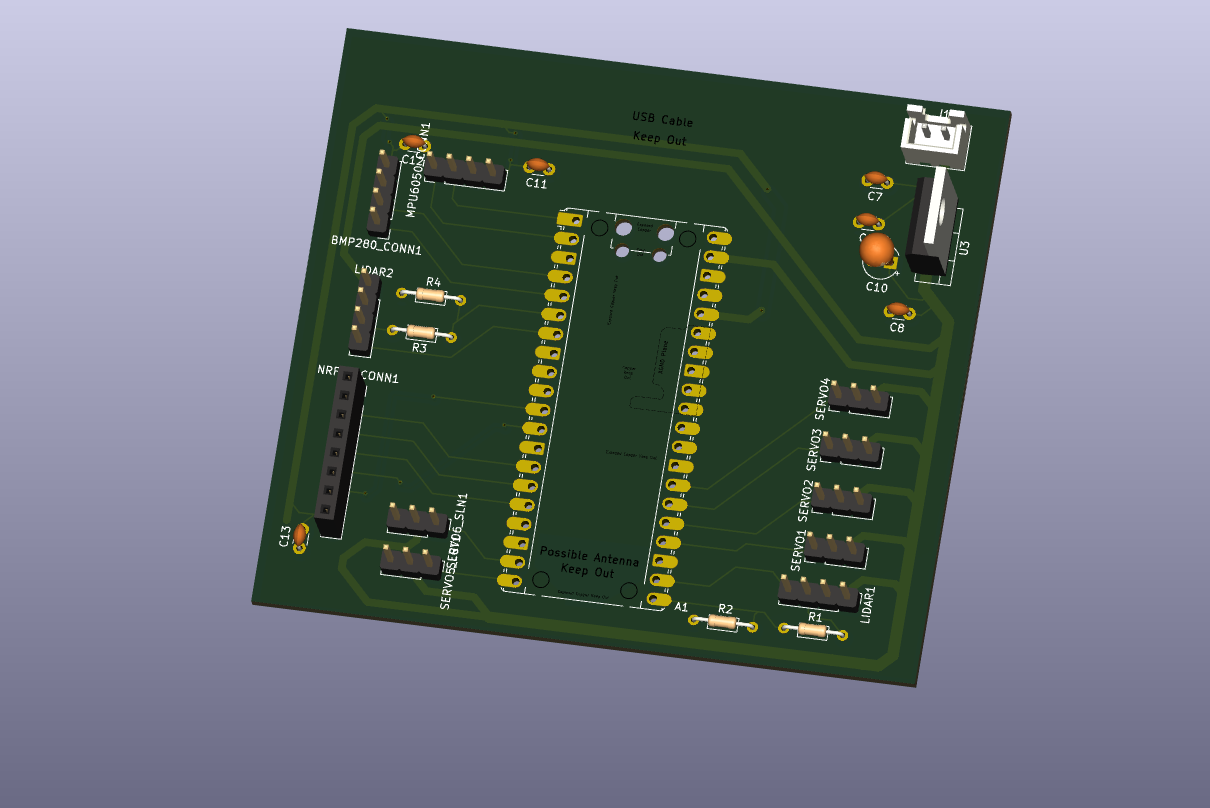Click the 'USB Cable Keep Out' text
This screenshot has height=808, width=1210.
pyautogui.click(x=661, y=130)
